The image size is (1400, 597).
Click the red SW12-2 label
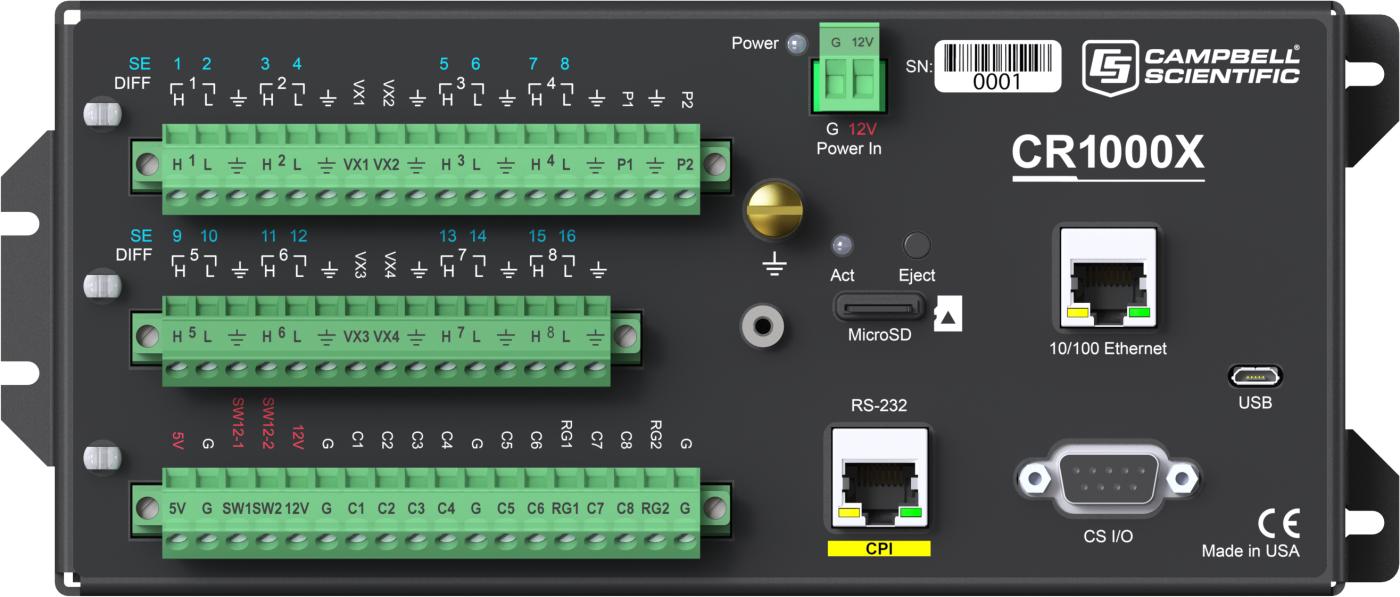[x=268, y=424]
